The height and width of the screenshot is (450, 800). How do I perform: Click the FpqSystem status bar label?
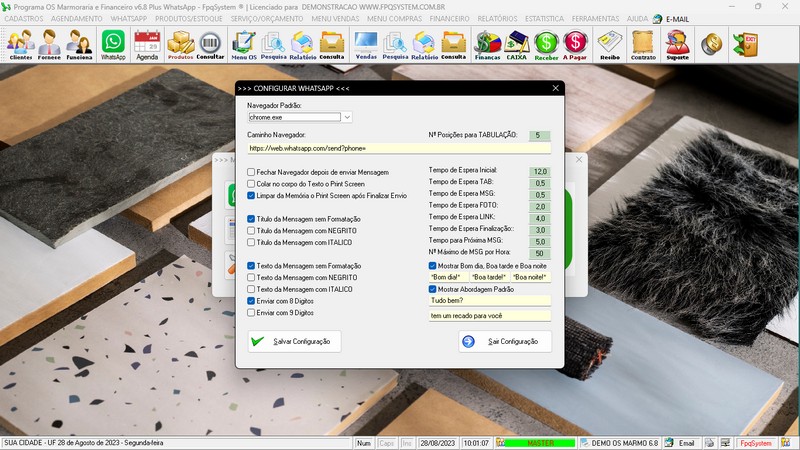click(756, 443)
